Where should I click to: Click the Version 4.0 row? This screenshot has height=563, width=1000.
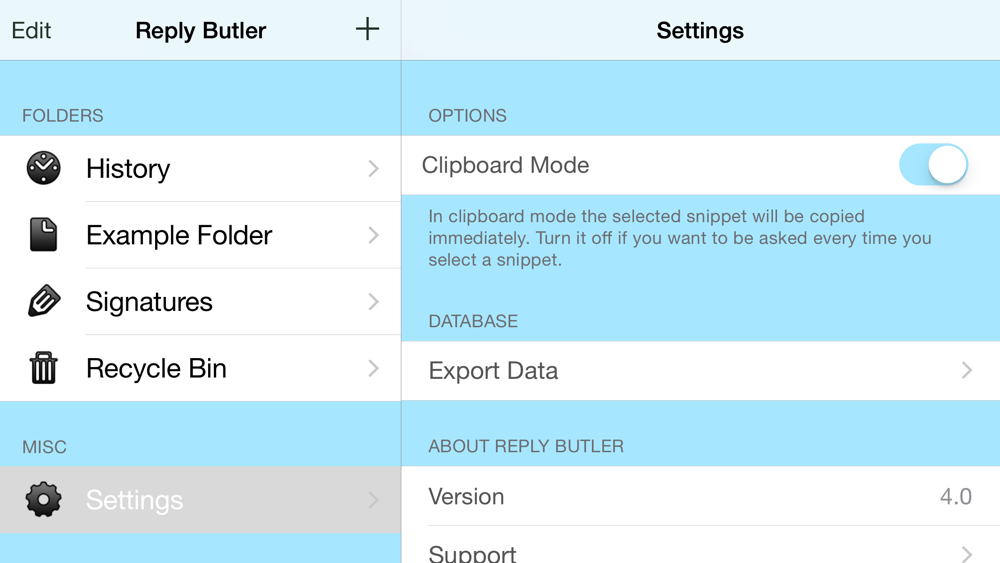tap(701, 496)
